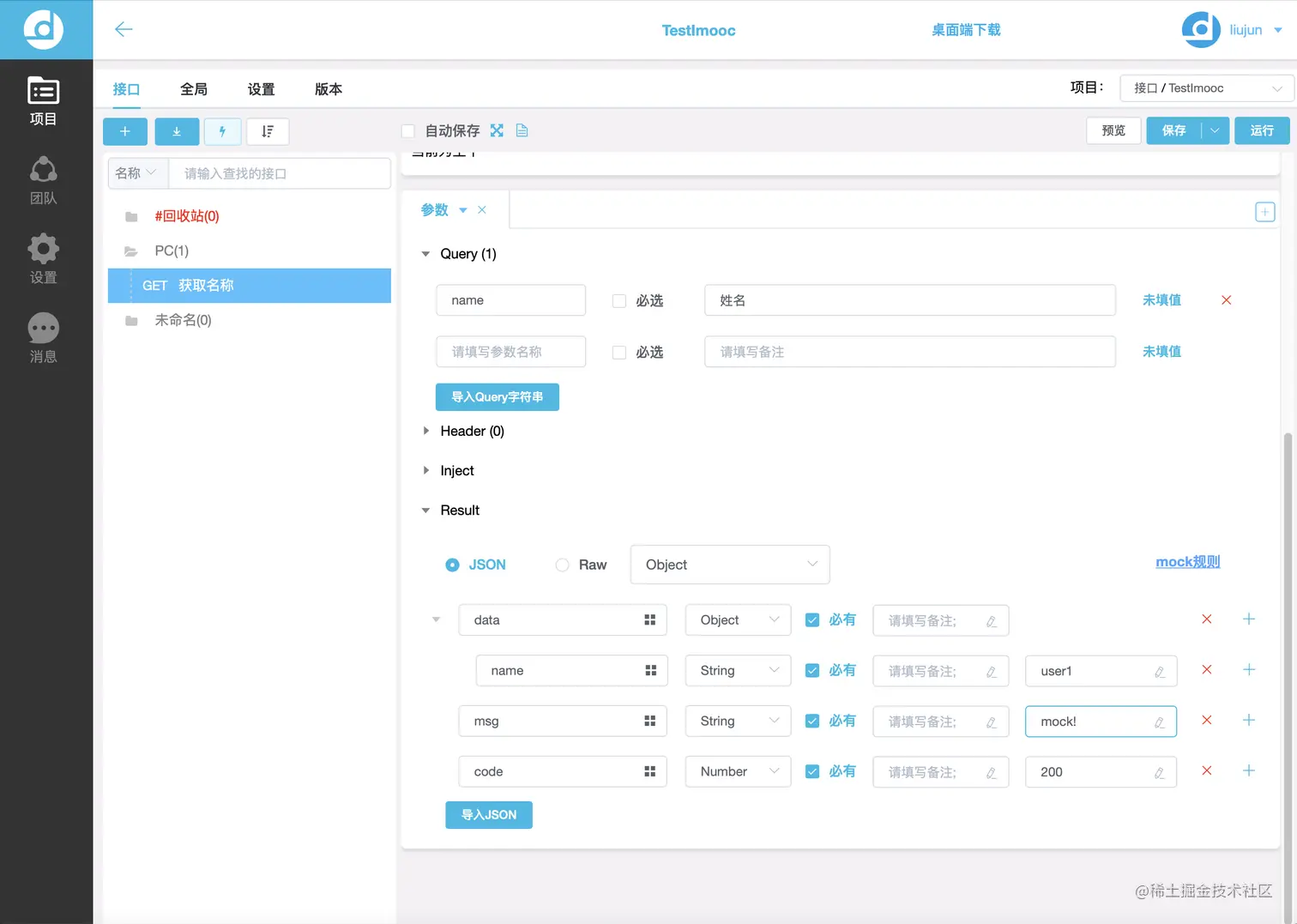Delete the code result field
The image size is (1297, 924).
(x=1206, y=771)
